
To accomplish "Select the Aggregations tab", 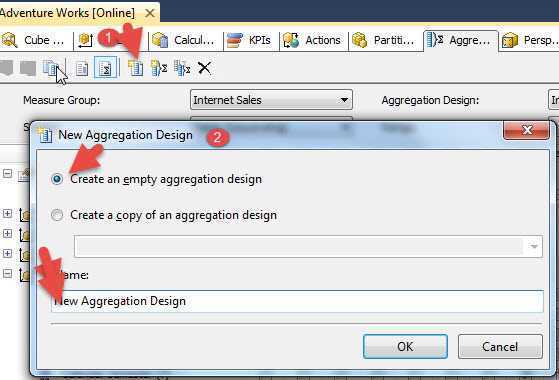I will tap(460, 40).
